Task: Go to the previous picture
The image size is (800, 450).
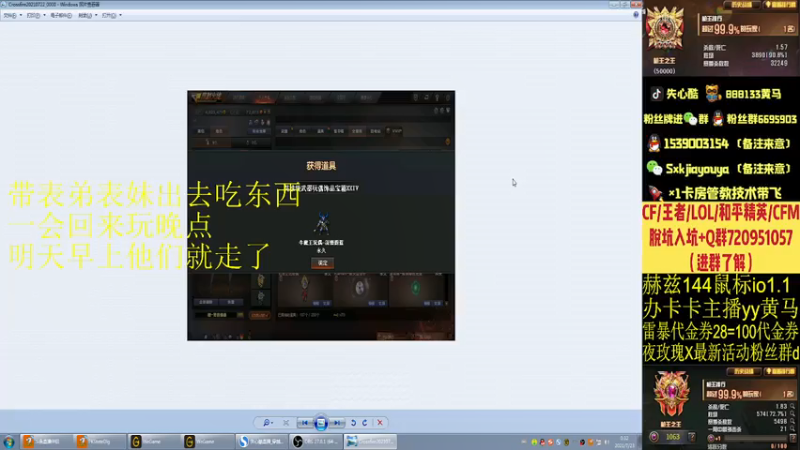Action: click(x=305, y=423)
